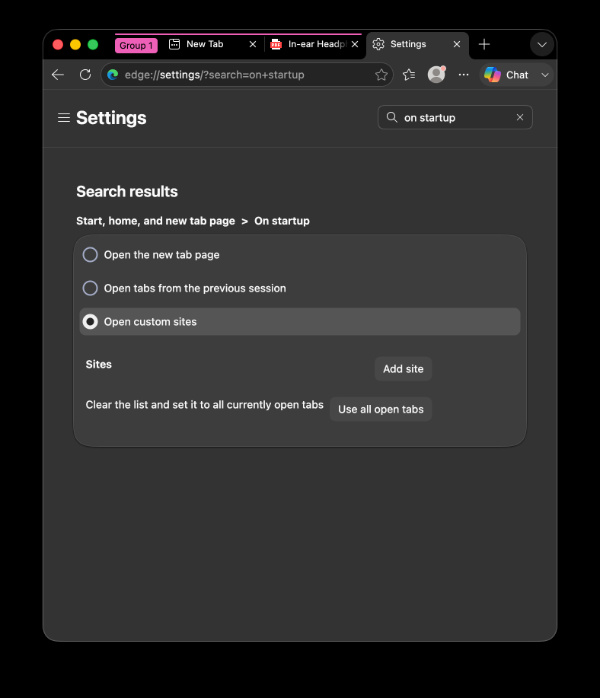This screenshot has height=698, width=600.
Task: Close the In-ear Headp tab
Action: pos(355,44)
